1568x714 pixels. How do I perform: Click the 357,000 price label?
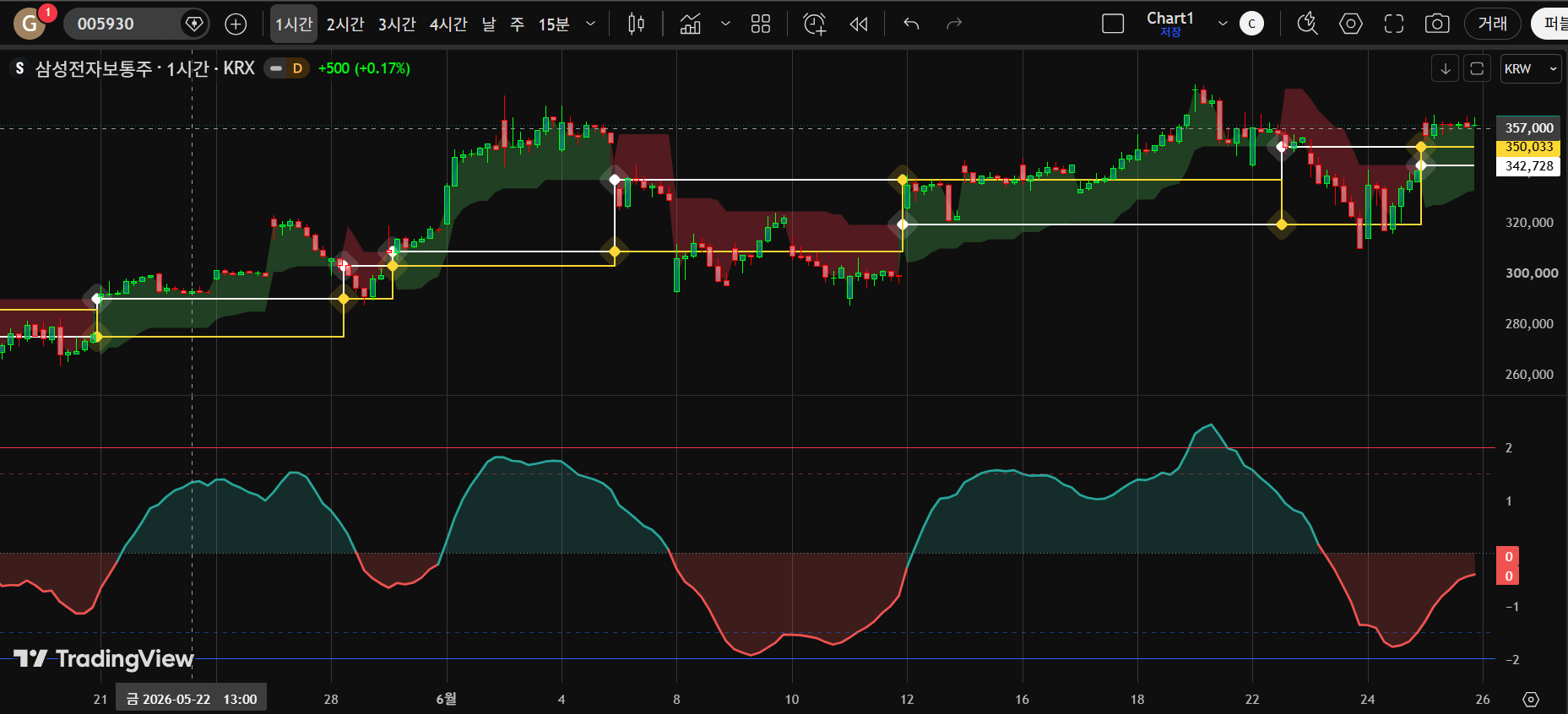(x=1528, y=128)
